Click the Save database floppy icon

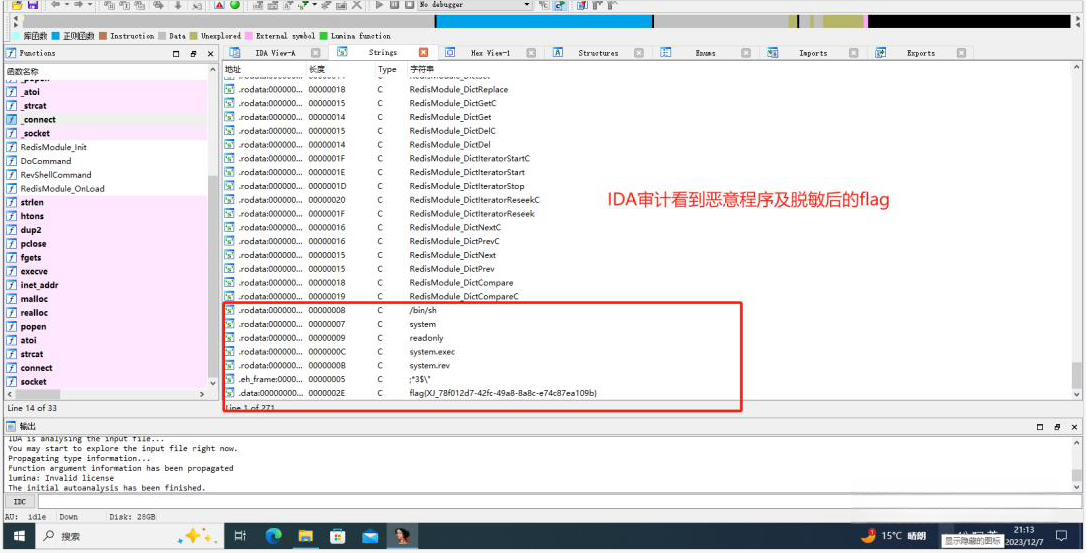coord(33,5)
